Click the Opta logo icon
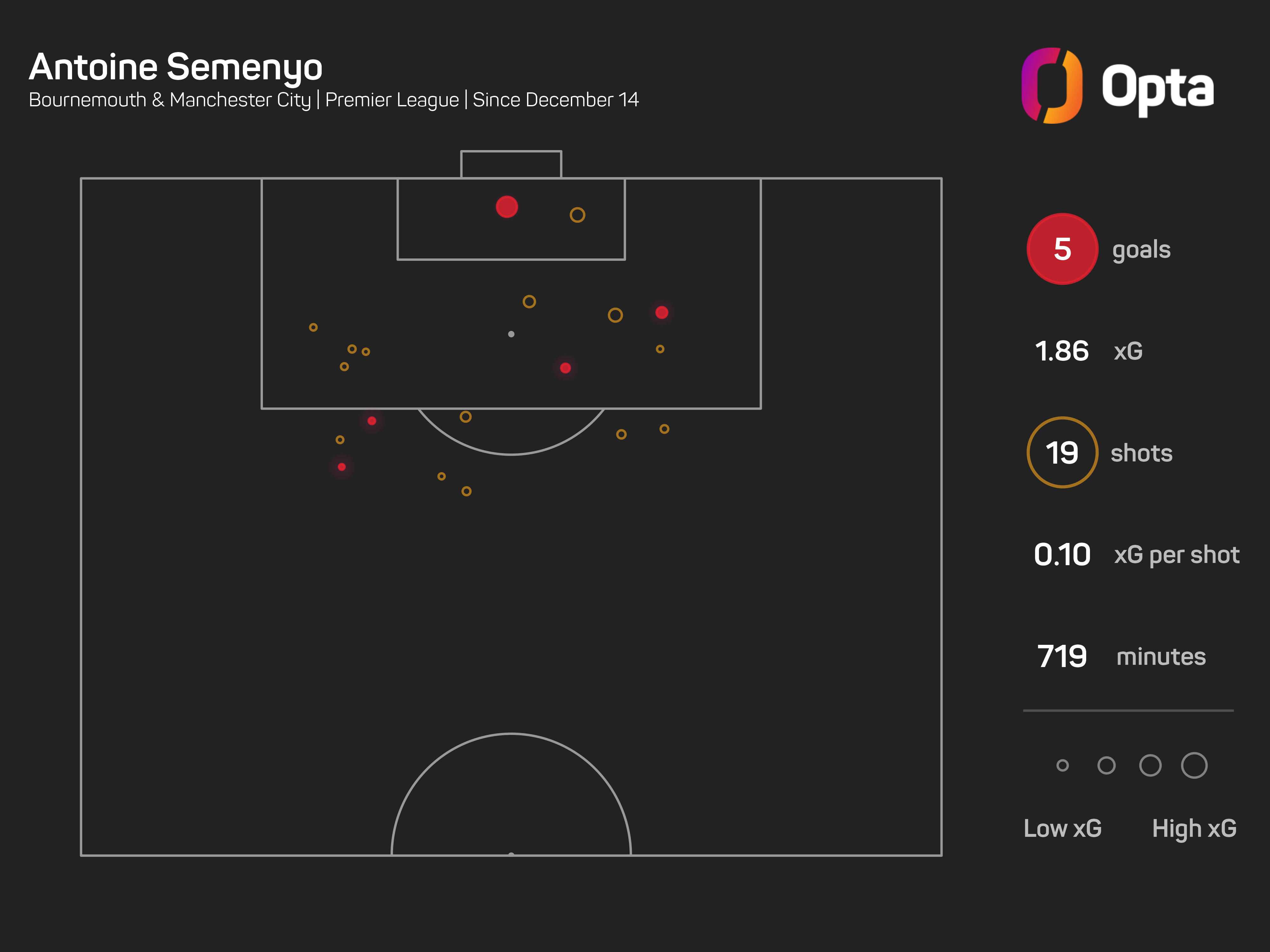1270x952 pixels. [1052, 86]
